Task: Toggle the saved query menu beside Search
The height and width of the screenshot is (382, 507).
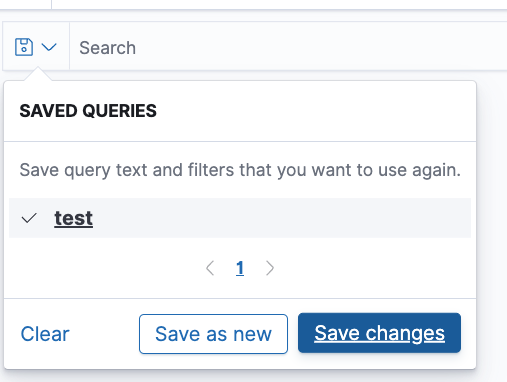Action: point(36,47)
